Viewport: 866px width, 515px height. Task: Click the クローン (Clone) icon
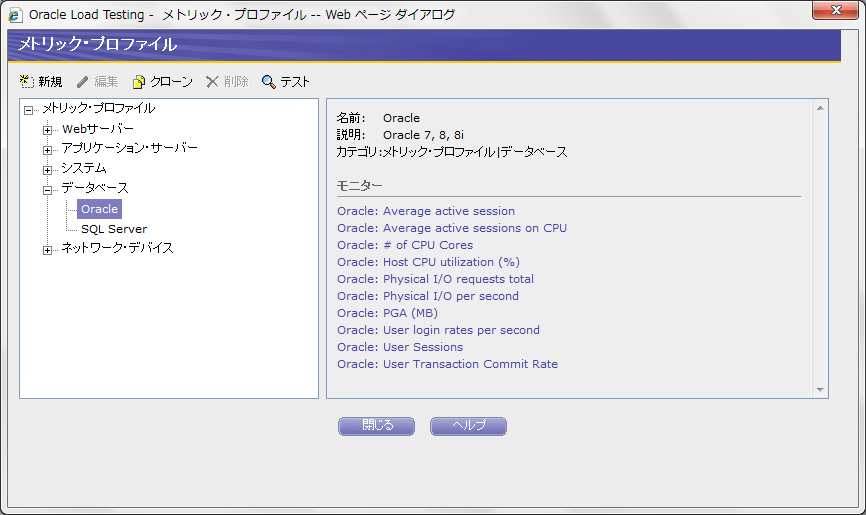pos(139,82)
